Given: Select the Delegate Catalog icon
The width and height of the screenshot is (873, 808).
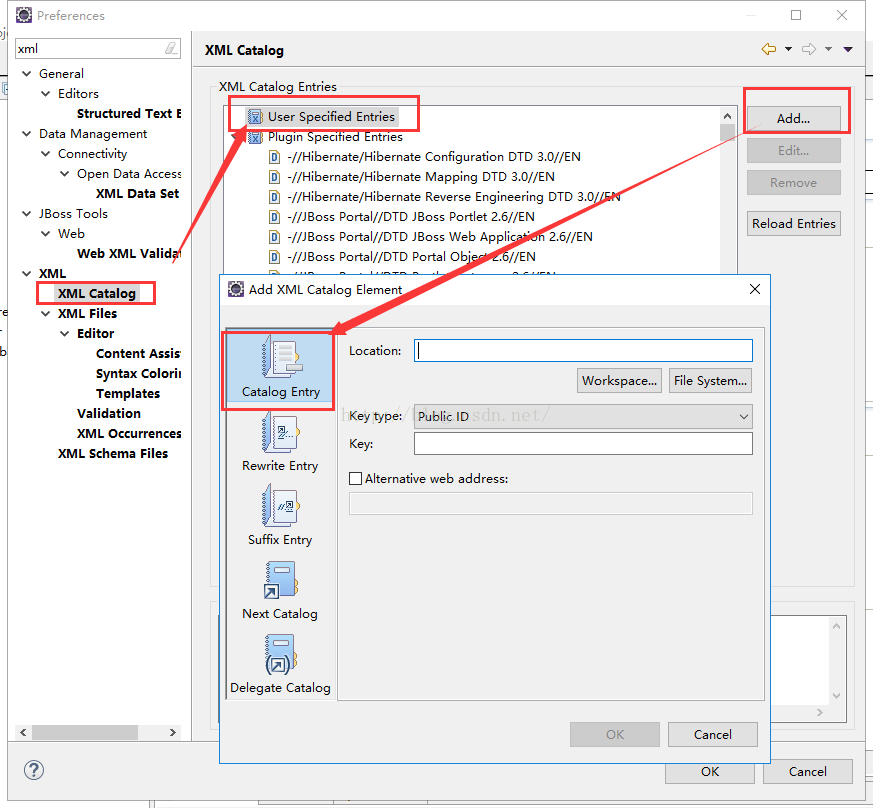Looking at the screenshot, I should [x=282, y=654].
